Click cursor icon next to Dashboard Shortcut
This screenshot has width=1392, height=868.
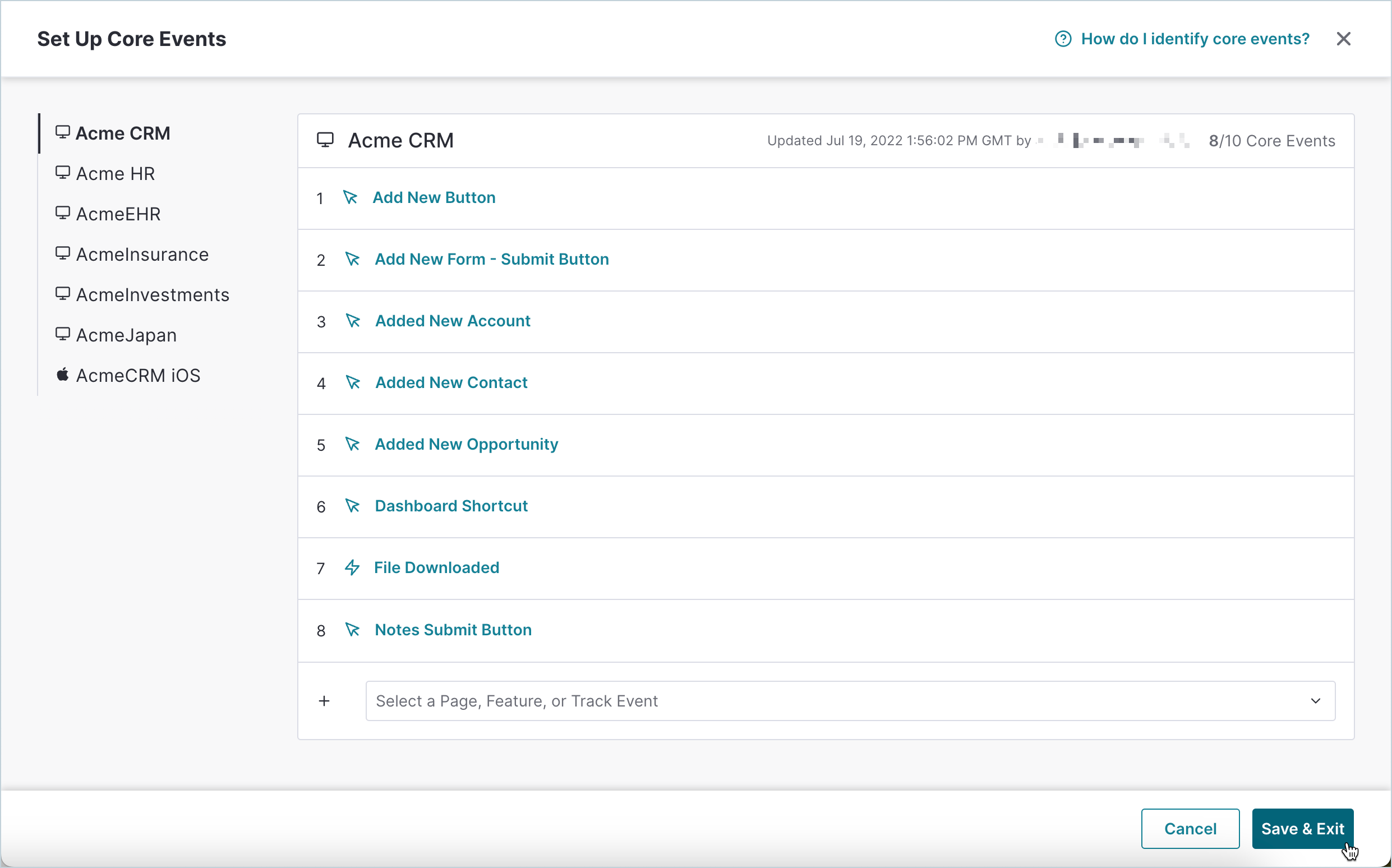352,506
